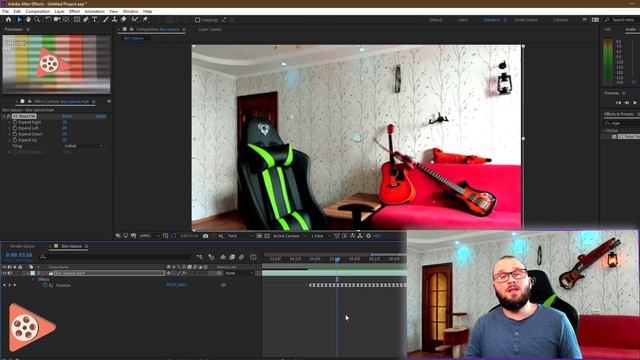Toggle the shy layers switch in the timeline
Screen dimensions: 640x360
[223, 257]
